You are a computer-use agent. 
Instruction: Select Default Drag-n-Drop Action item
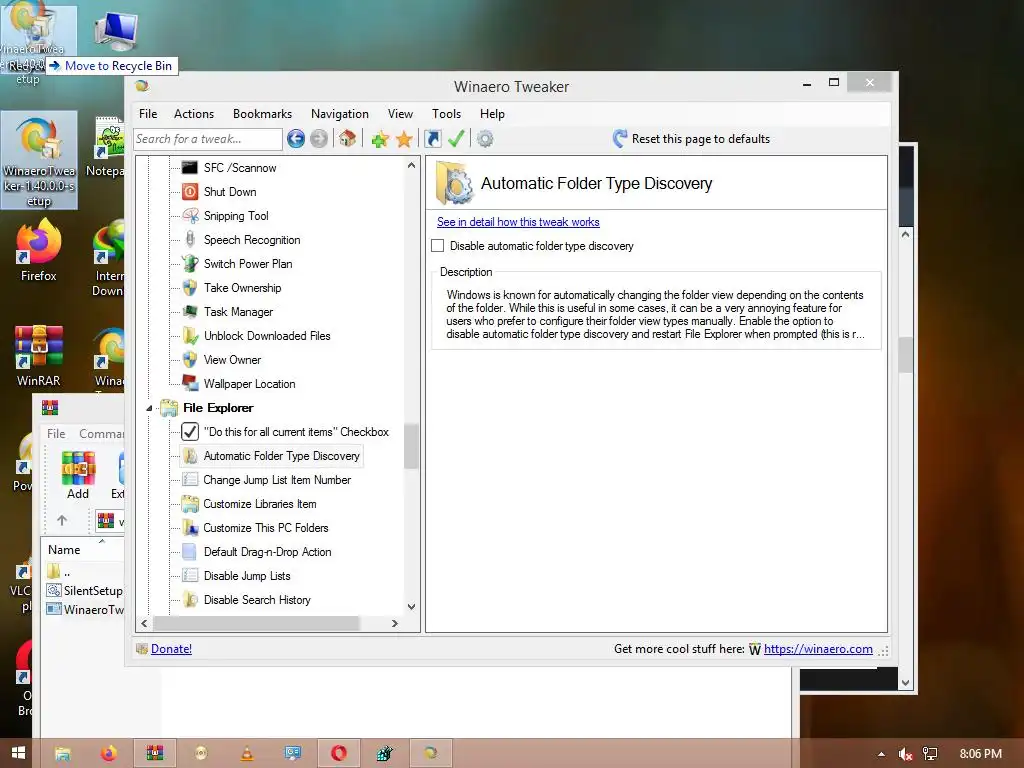(267, 552)
